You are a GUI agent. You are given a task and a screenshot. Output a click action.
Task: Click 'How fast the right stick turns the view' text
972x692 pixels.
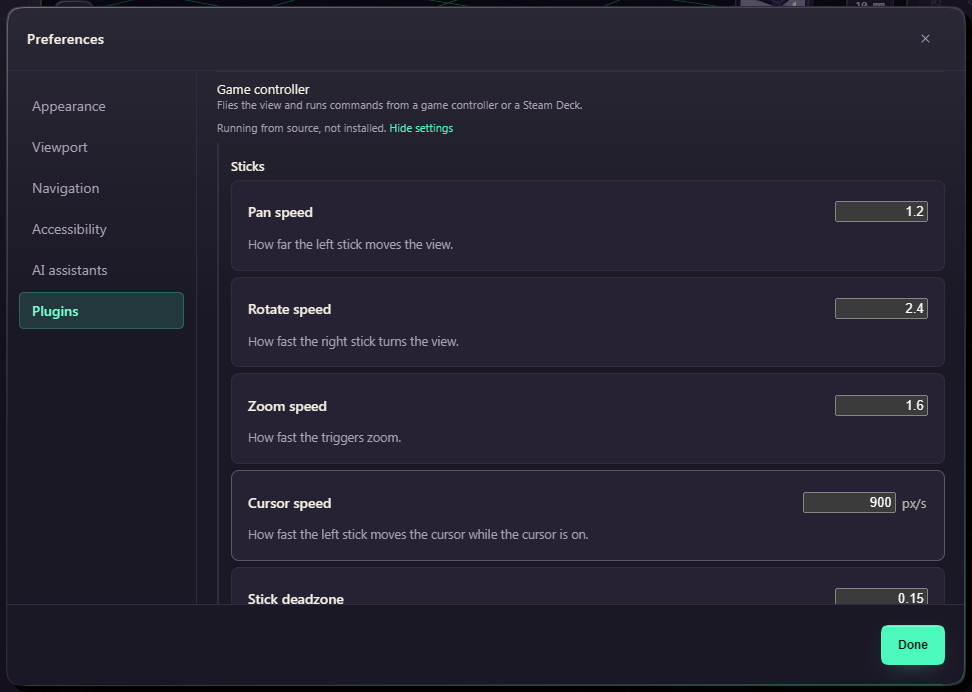(353, 342)
